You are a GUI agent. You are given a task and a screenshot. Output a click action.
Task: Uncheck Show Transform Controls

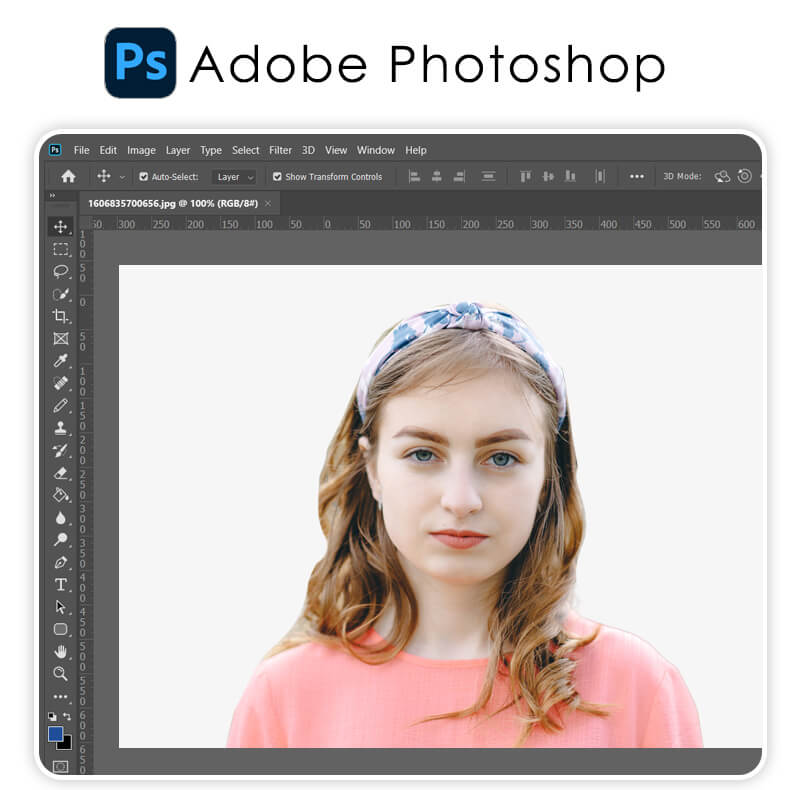[277, 176]
